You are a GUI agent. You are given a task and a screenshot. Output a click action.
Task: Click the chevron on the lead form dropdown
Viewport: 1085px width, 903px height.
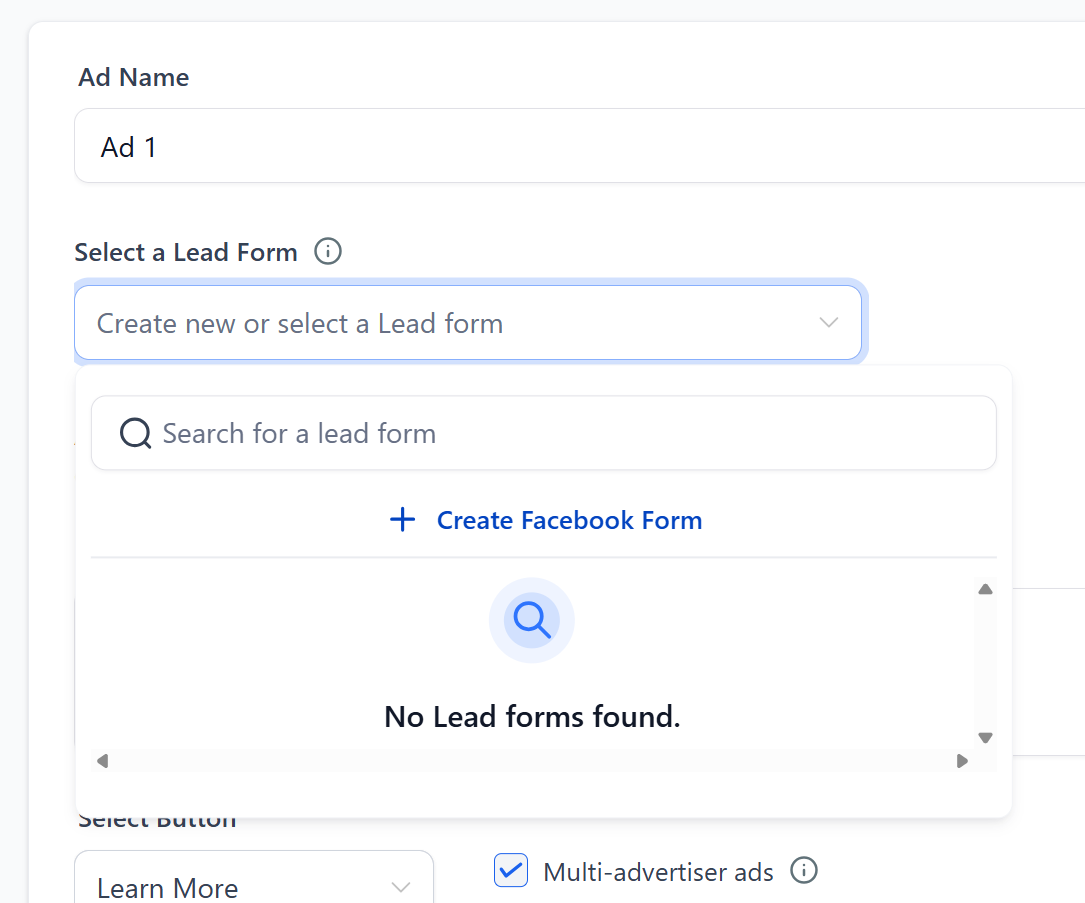[828, 322]
